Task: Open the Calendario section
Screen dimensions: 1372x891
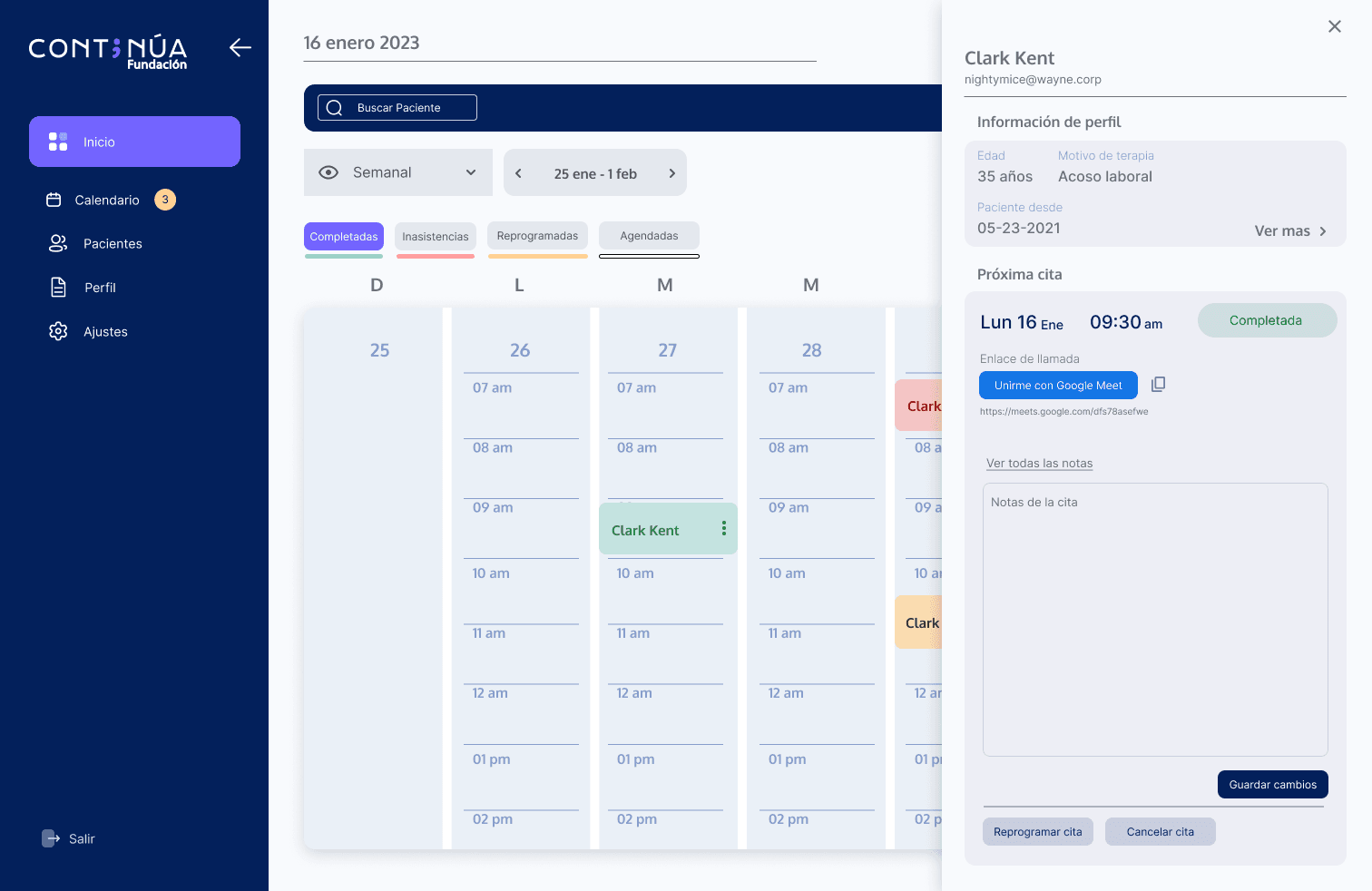Action: (107, 200)
